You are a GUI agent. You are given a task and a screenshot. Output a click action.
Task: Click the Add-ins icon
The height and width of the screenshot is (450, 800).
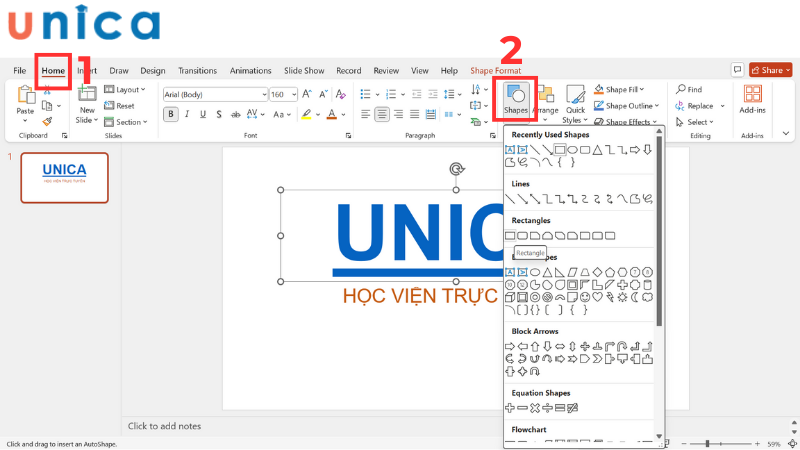(753, 95)
